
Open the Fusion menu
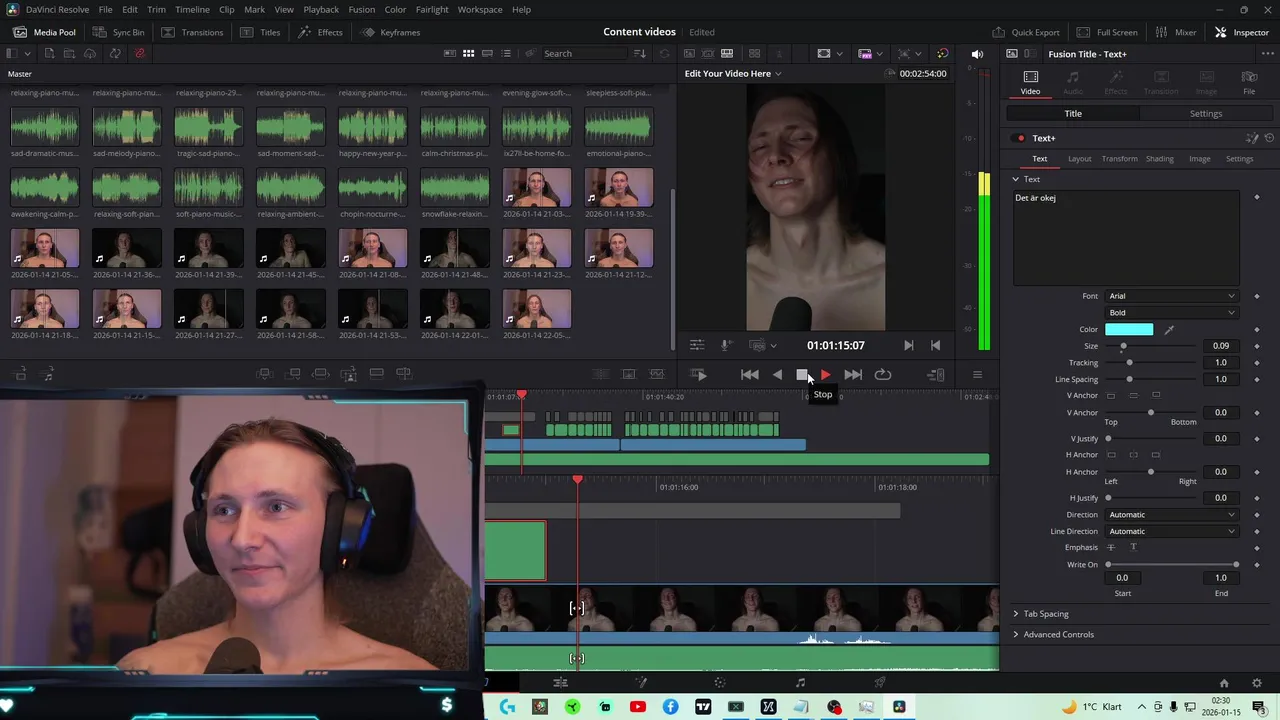[362, 9]
